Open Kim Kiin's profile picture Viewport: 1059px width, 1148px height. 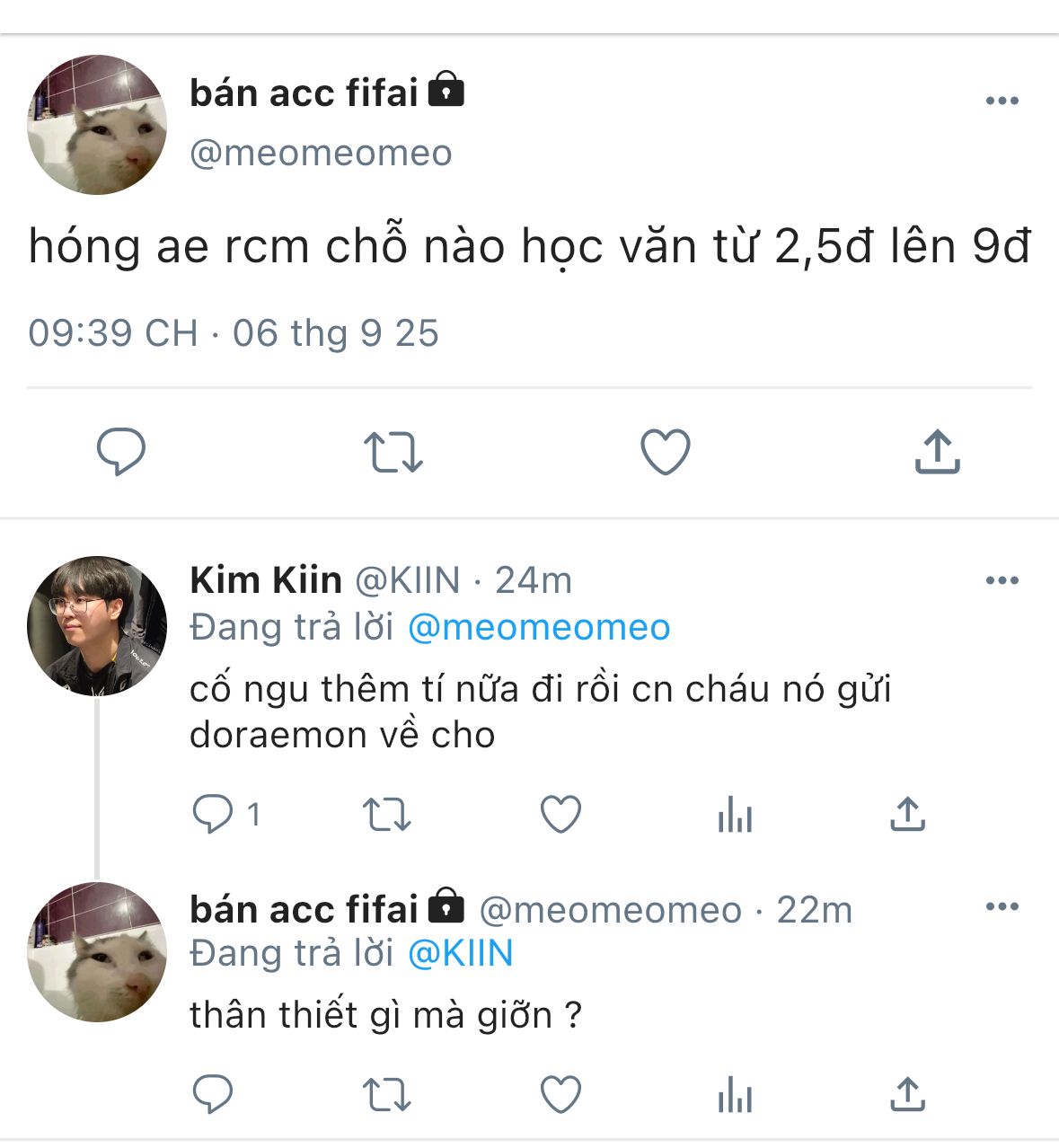tap(97, 626)
